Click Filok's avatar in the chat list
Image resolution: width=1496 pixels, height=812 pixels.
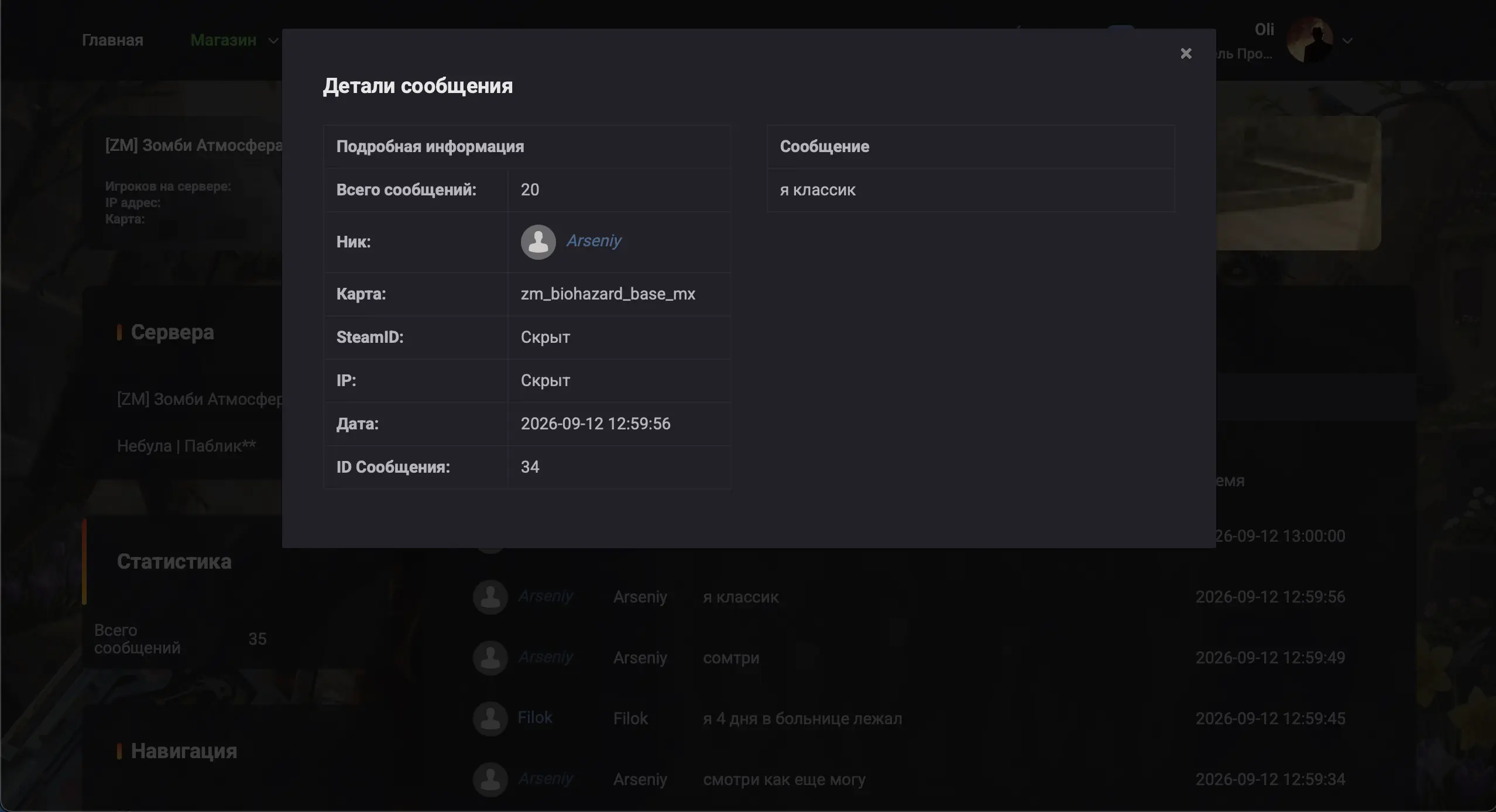(490, 718)
